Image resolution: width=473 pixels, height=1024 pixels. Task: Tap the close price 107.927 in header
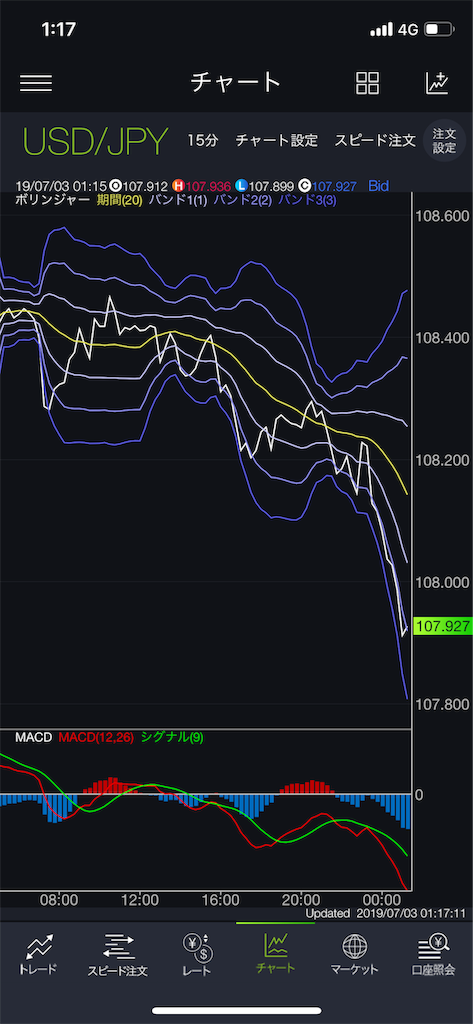[x=335, y=186]
